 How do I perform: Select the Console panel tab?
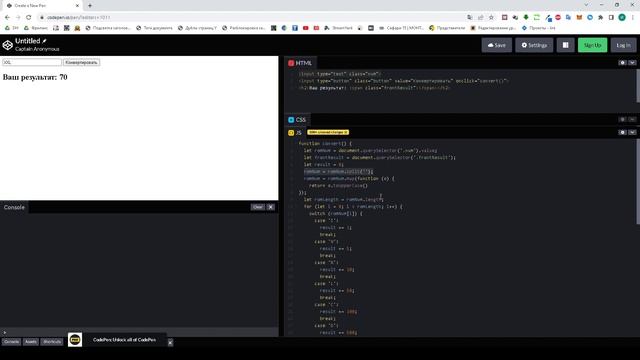tap(14, 207)
